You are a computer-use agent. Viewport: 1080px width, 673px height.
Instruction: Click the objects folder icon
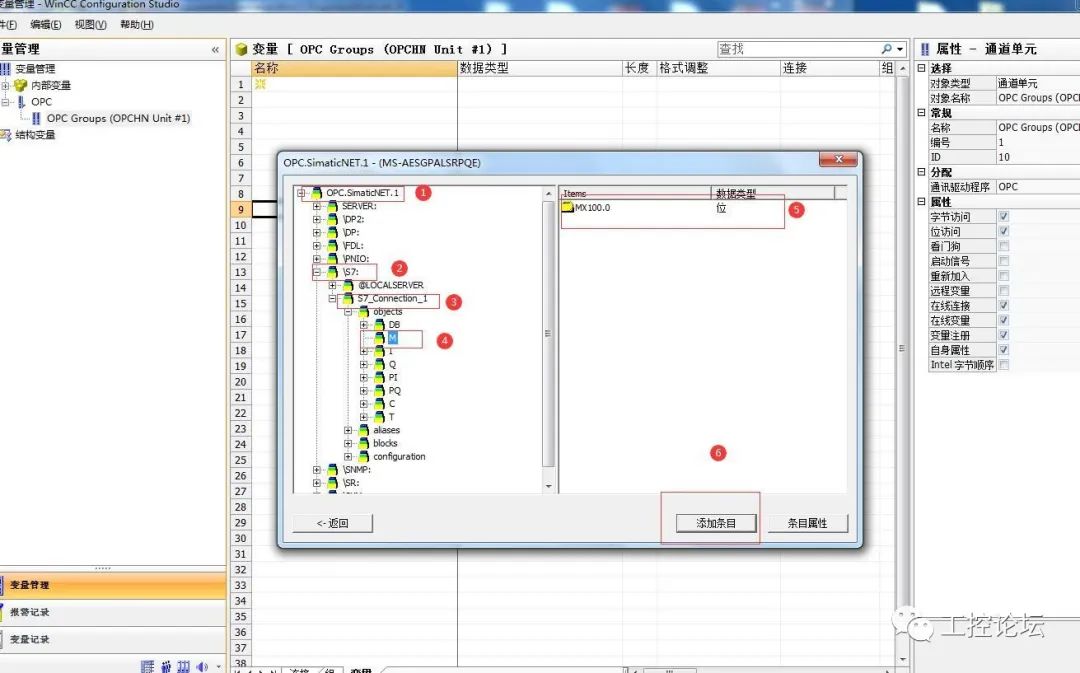pos(364,311)
